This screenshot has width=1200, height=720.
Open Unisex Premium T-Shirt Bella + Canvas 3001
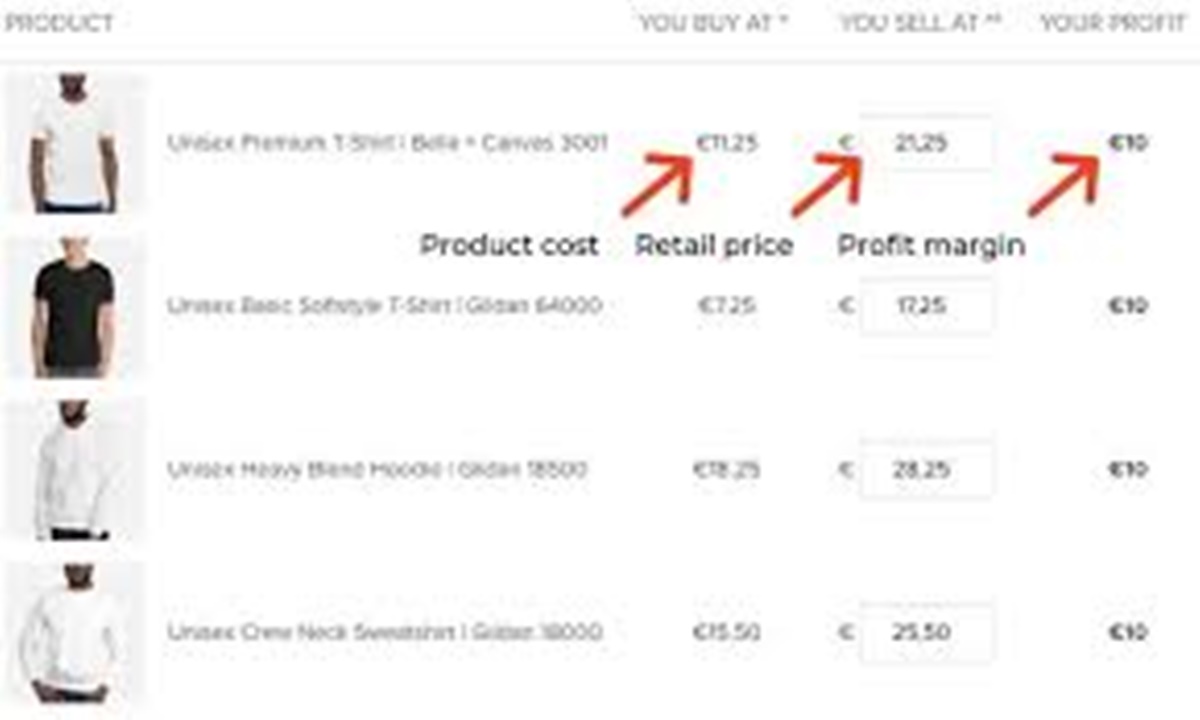387,143
